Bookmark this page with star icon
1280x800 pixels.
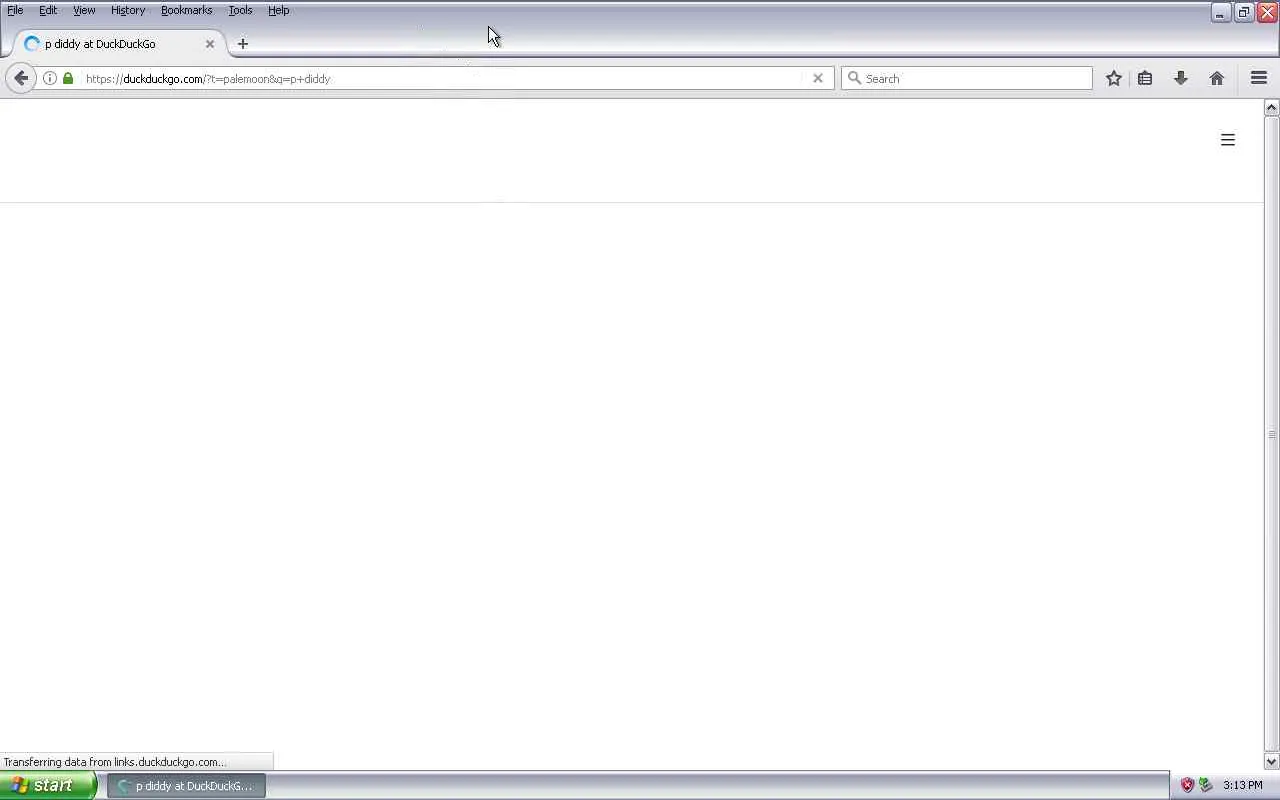(1114, 78)
